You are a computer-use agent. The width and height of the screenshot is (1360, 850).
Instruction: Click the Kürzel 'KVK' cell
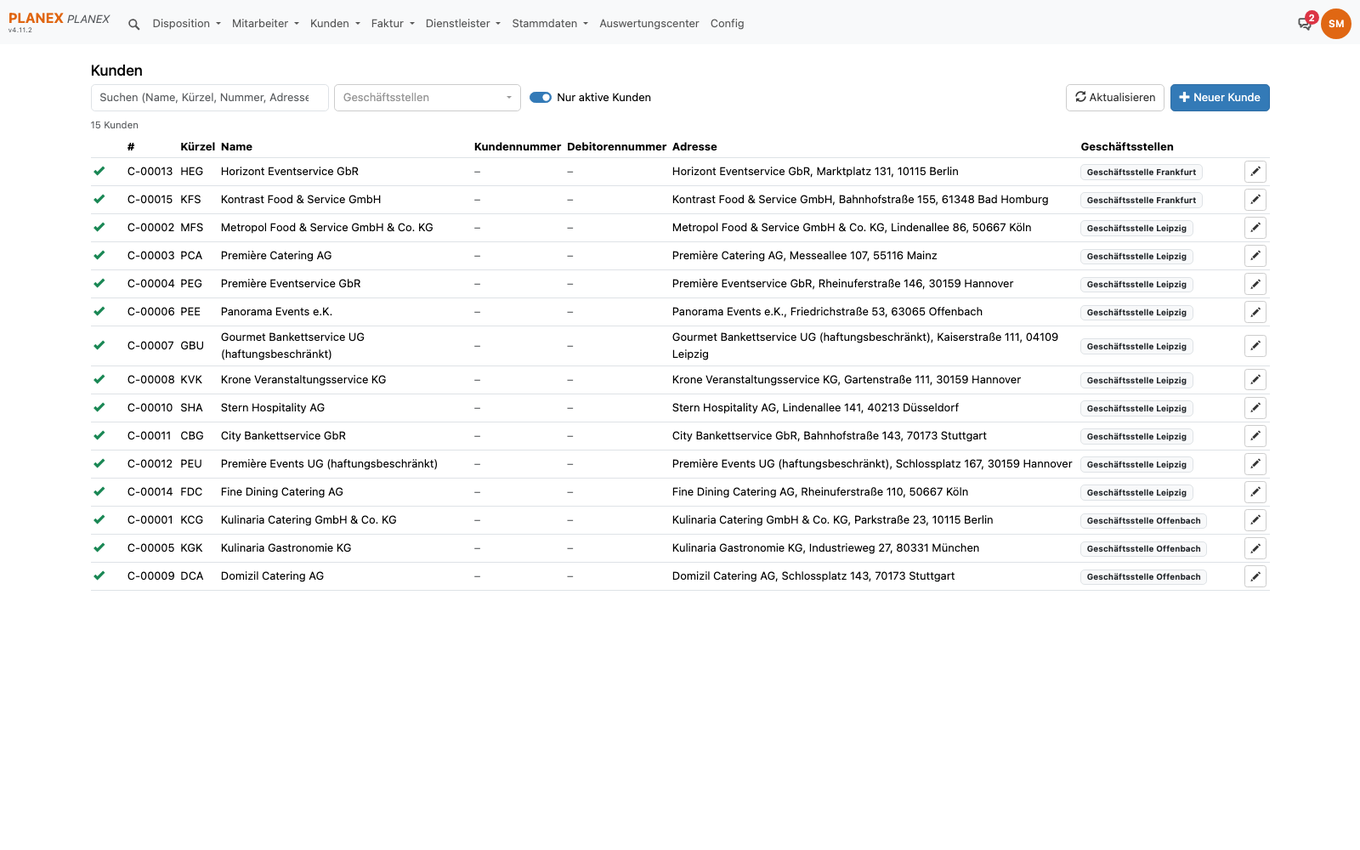[x=191, y=380]
